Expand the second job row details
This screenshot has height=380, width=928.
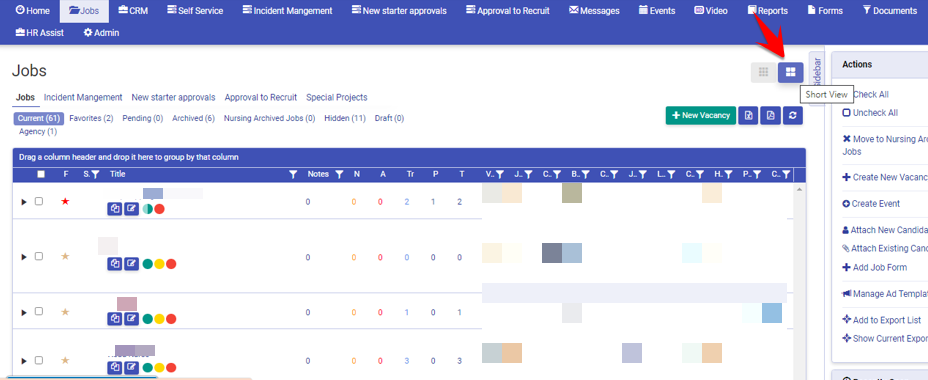(24, 257)
